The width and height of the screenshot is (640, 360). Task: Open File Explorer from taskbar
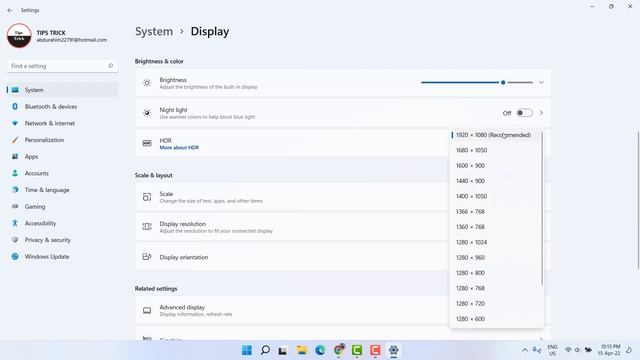pyautogui.click(x=302, y=350)
